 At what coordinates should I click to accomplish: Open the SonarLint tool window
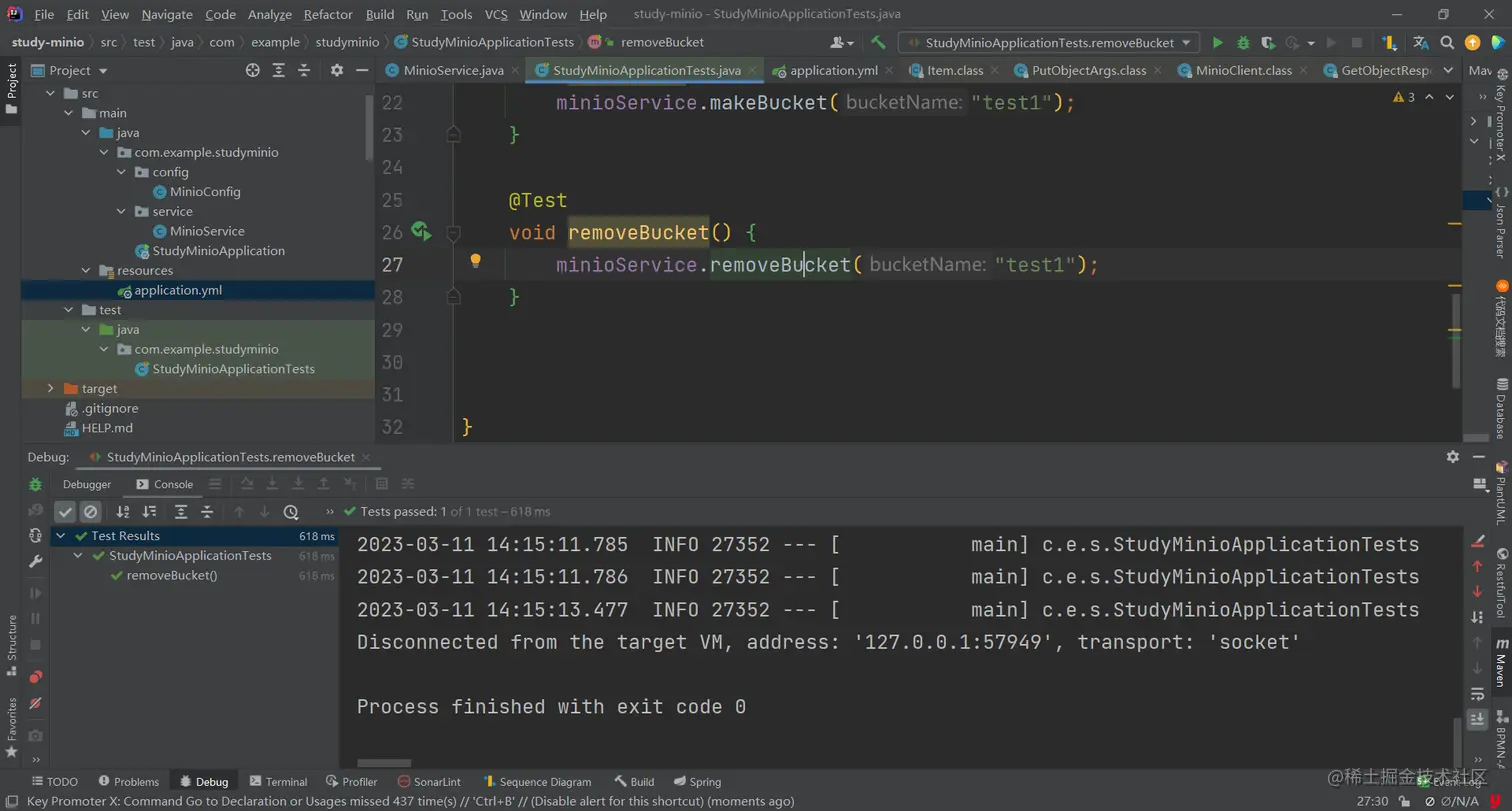[429, 781]
